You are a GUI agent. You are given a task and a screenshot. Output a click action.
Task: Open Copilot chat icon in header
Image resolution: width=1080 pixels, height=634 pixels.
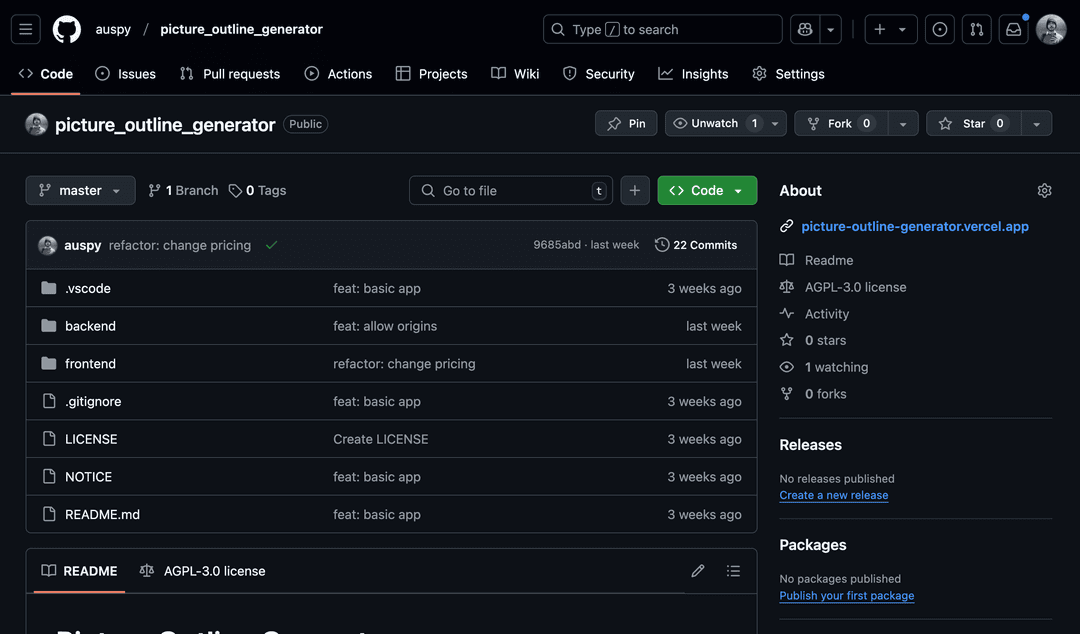point(805,30)
